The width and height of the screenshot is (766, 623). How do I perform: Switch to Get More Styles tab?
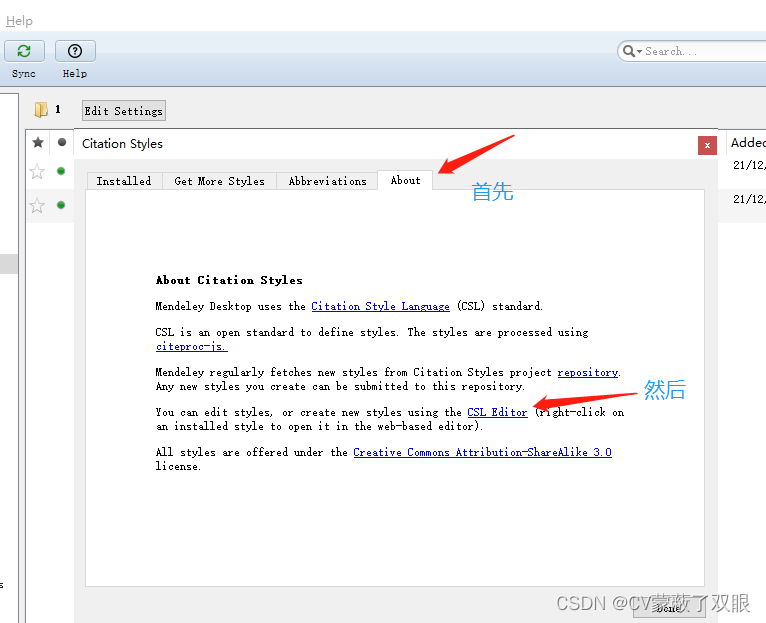(x=219, y=181)
